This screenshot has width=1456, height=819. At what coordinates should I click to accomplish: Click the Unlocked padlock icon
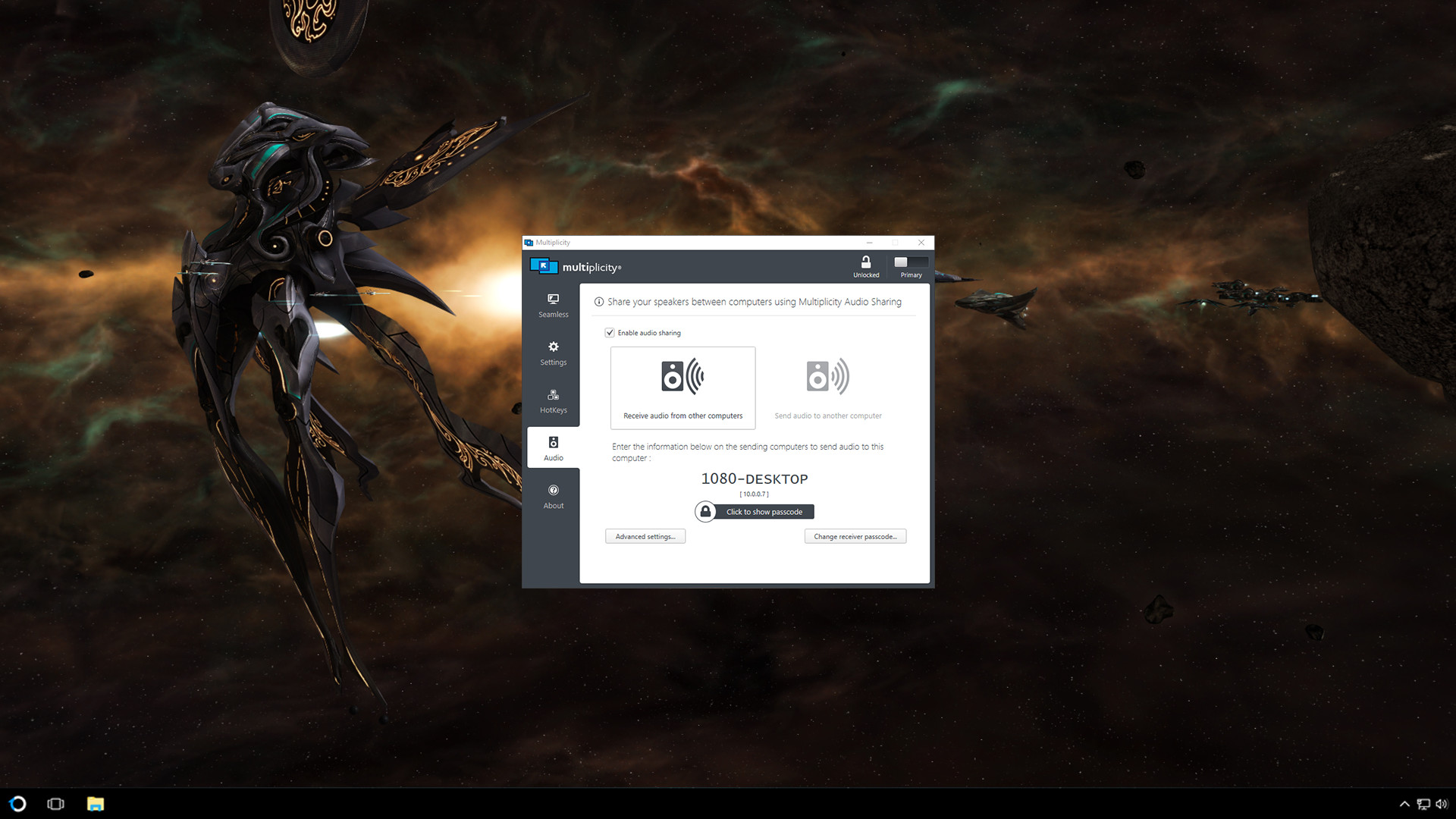(865, 263)
